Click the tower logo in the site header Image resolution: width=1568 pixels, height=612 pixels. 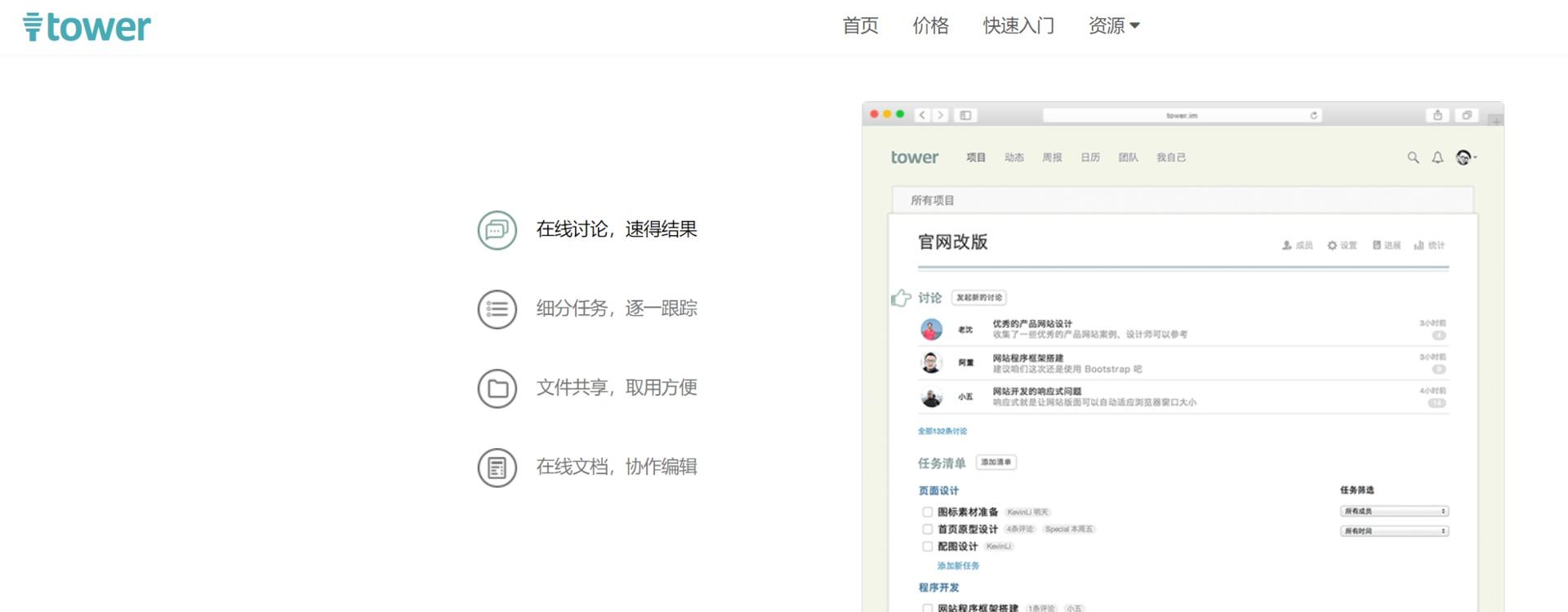click(x=87, y=27)
